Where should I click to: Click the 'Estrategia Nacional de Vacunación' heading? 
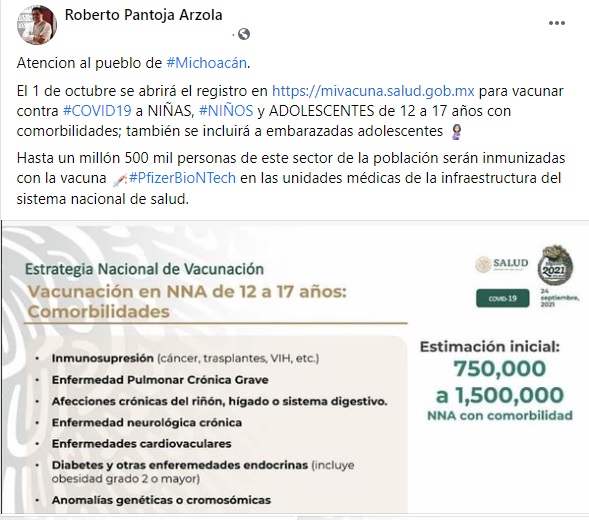144,269
